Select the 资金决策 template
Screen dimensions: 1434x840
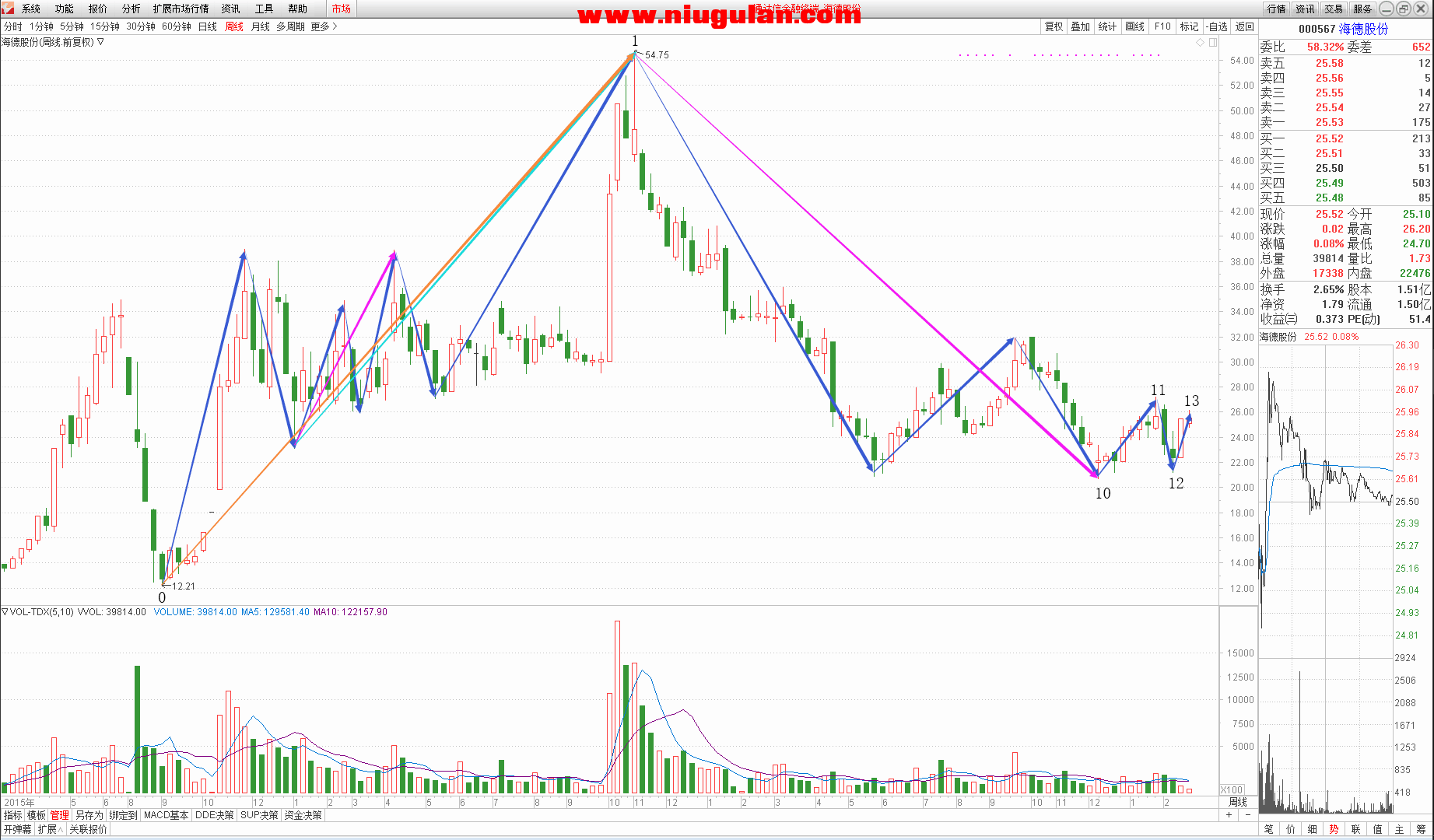pyautogui.click(x=303, y=815)
